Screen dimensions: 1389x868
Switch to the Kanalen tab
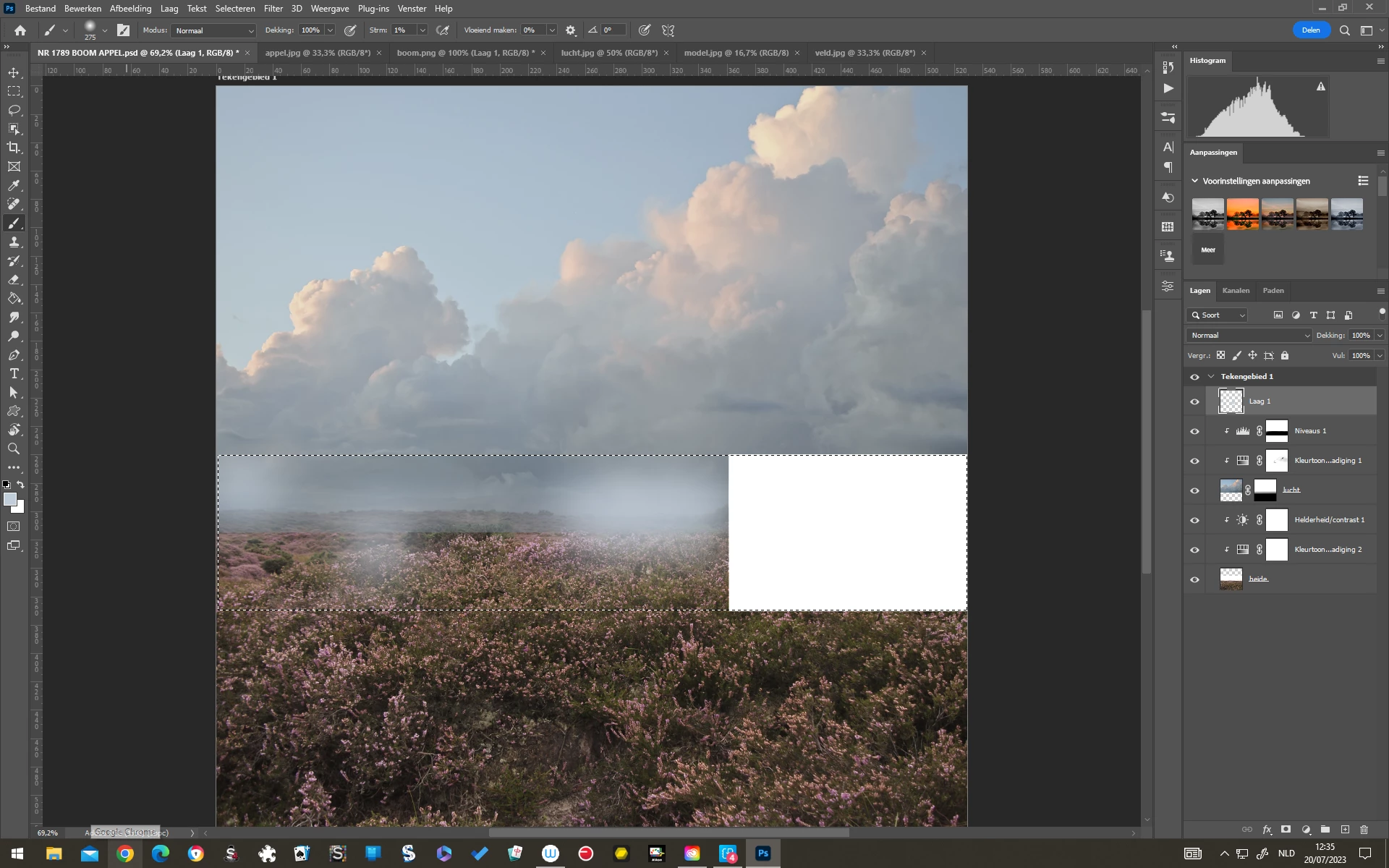(1236, 291)
